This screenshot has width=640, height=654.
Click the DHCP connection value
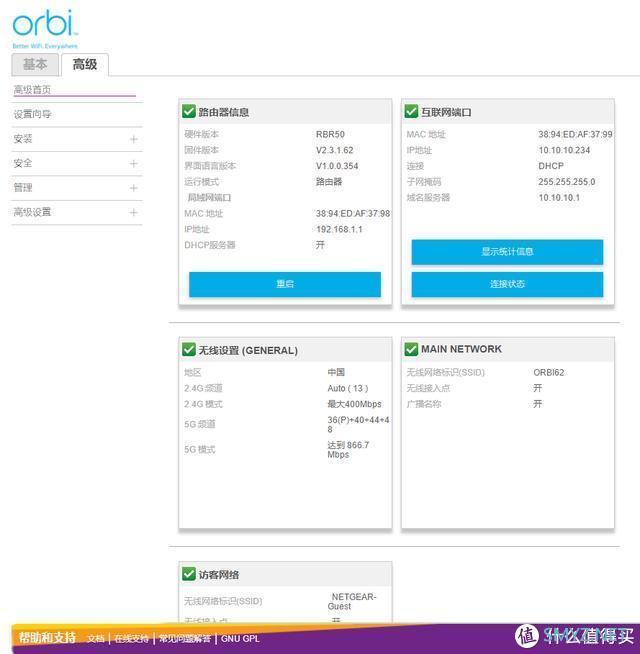551,166
